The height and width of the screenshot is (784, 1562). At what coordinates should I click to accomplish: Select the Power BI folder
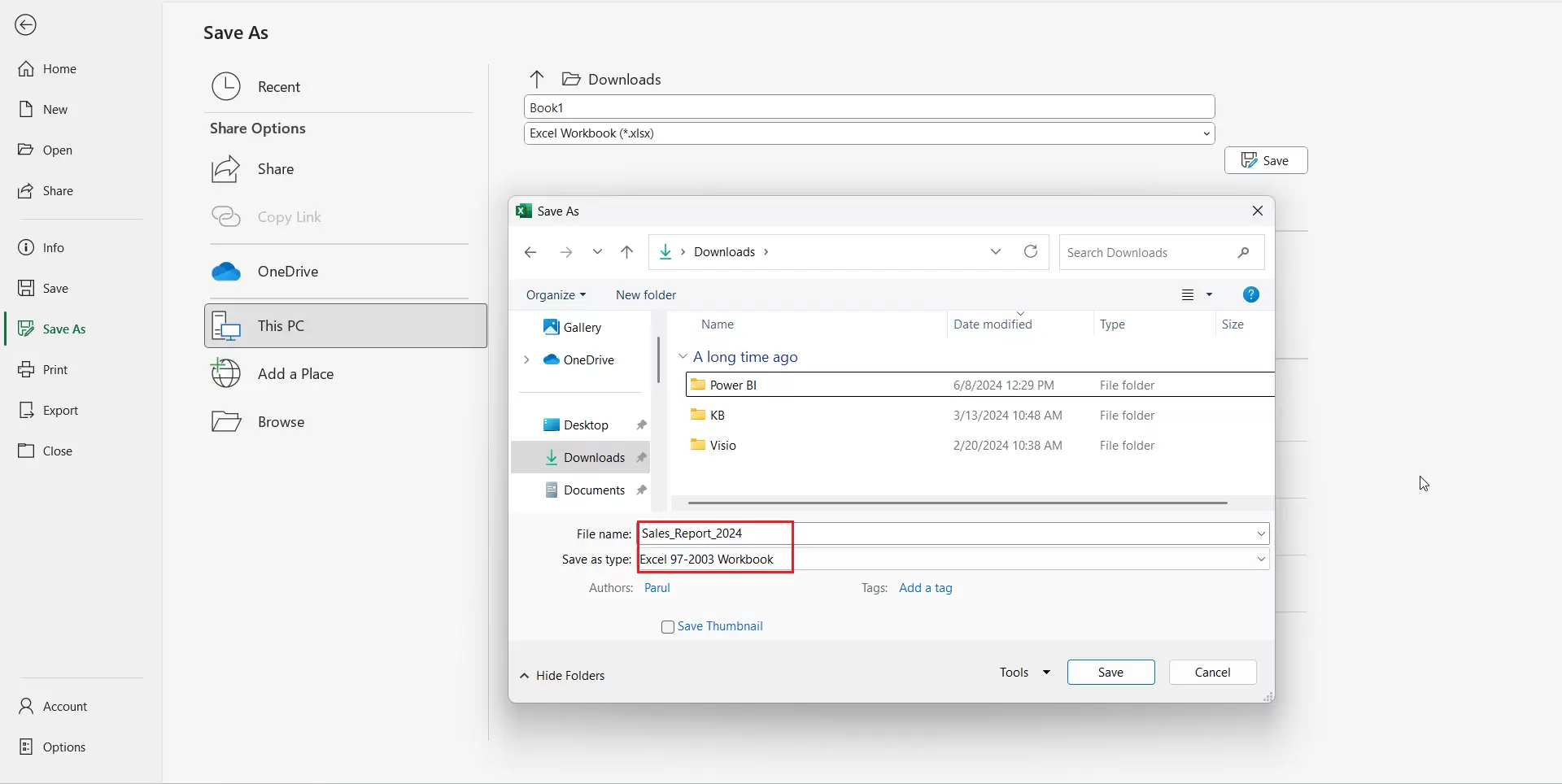tap(980, 385)
